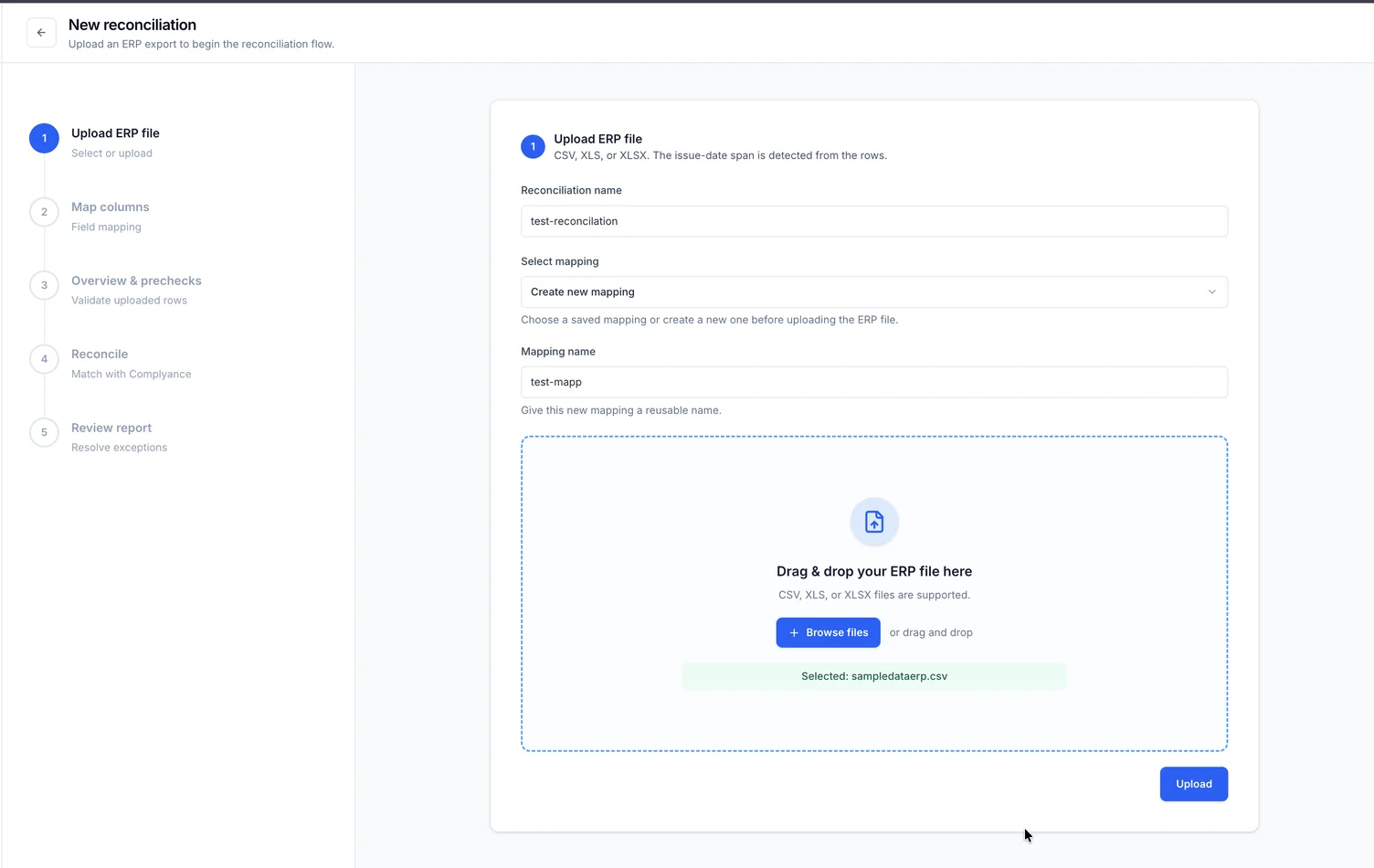
Task: Click 'Give this new mapping a reusable name.'
Action: [x=621, y=410]
